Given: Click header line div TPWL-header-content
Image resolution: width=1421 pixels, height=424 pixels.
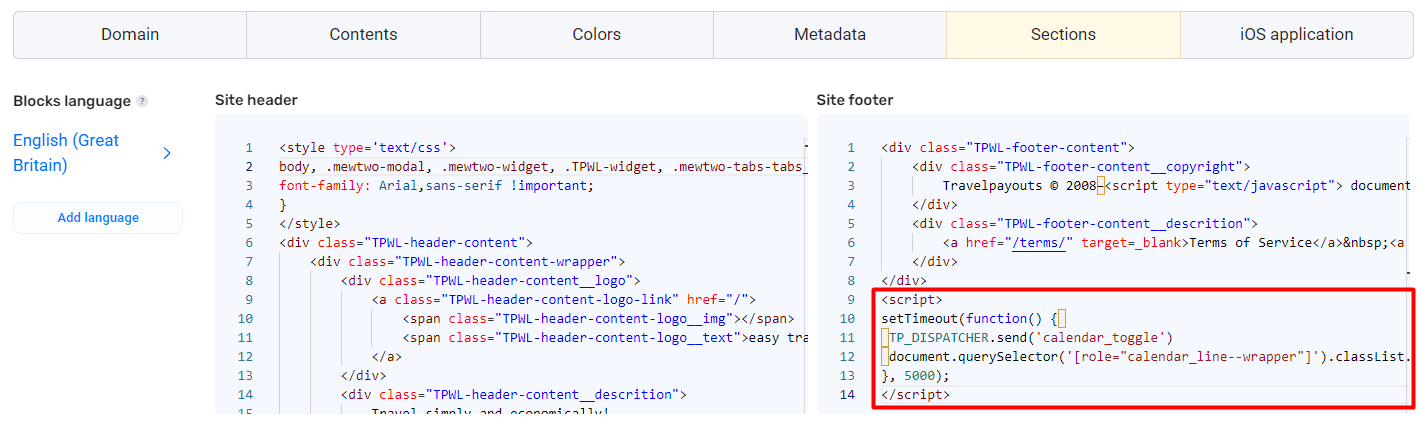Looking at the screenshot, I should [406, 242].
